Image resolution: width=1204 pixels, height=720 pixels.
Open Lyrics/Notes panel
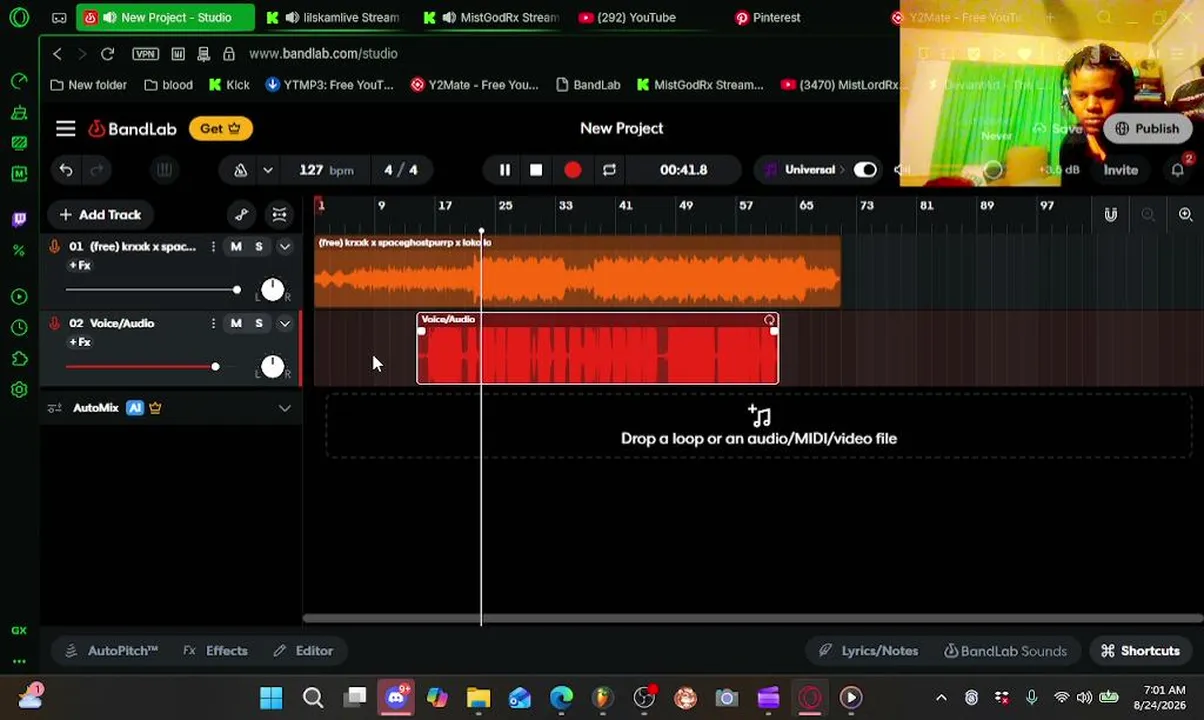tap(869, 651)
